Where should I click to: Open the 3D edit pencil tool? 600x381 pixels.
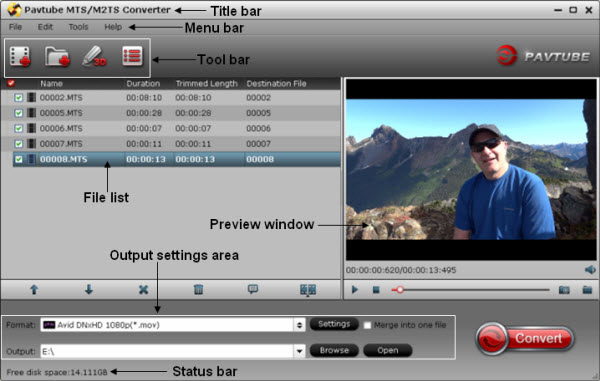94,57
